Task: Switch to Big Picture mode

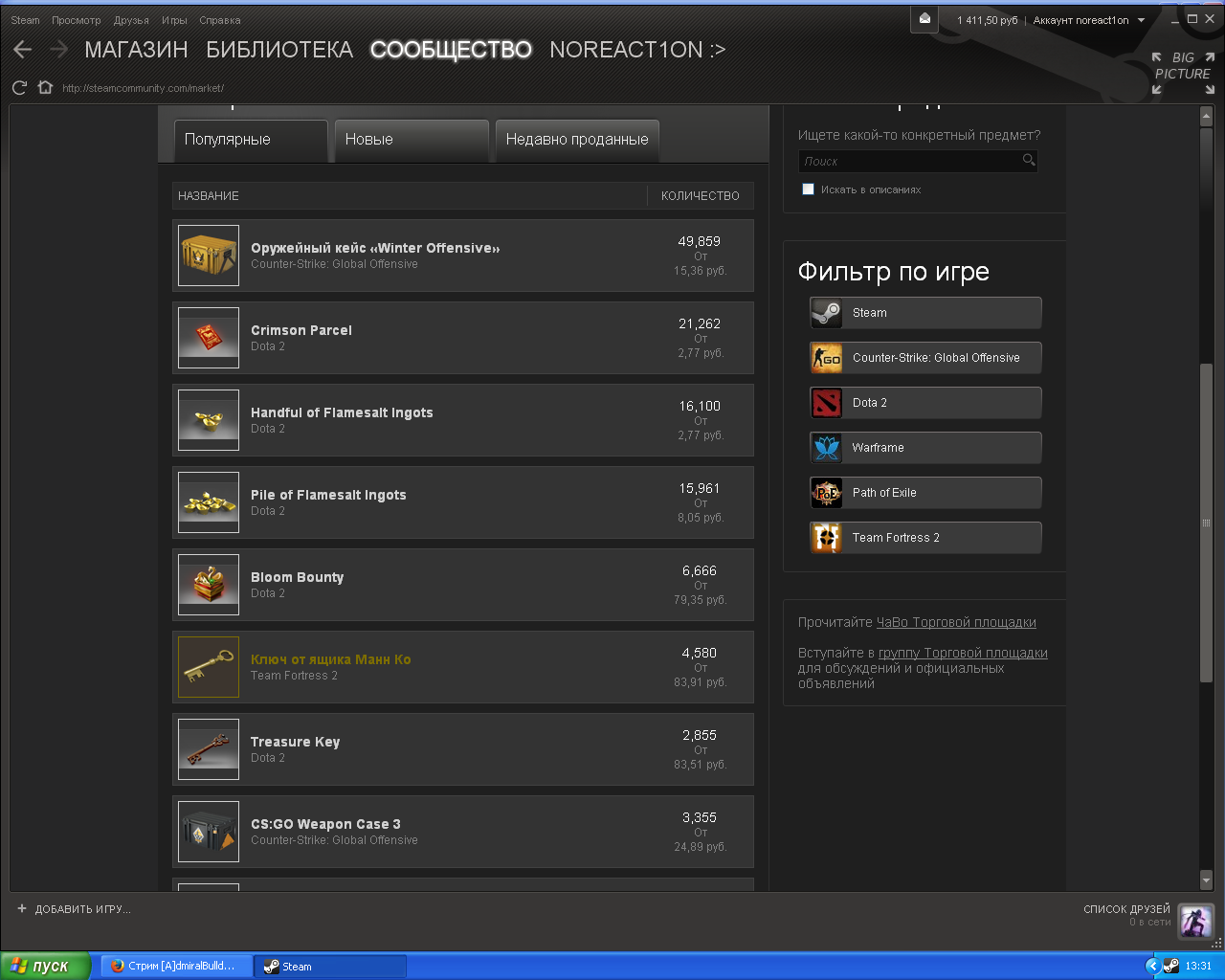Action: coord(1183,73)
